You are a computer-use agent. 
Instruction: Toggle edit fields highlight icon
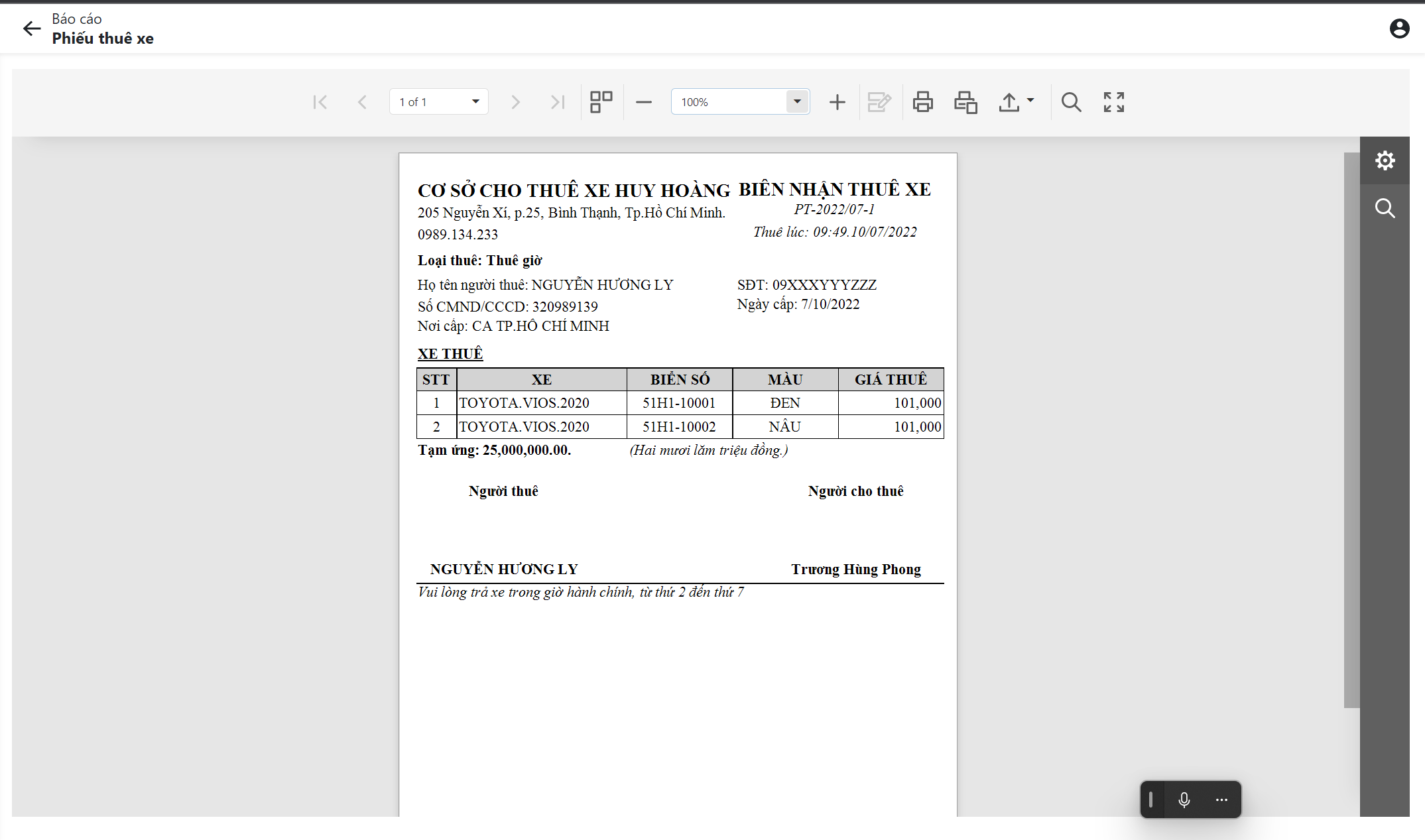(879, 102)
